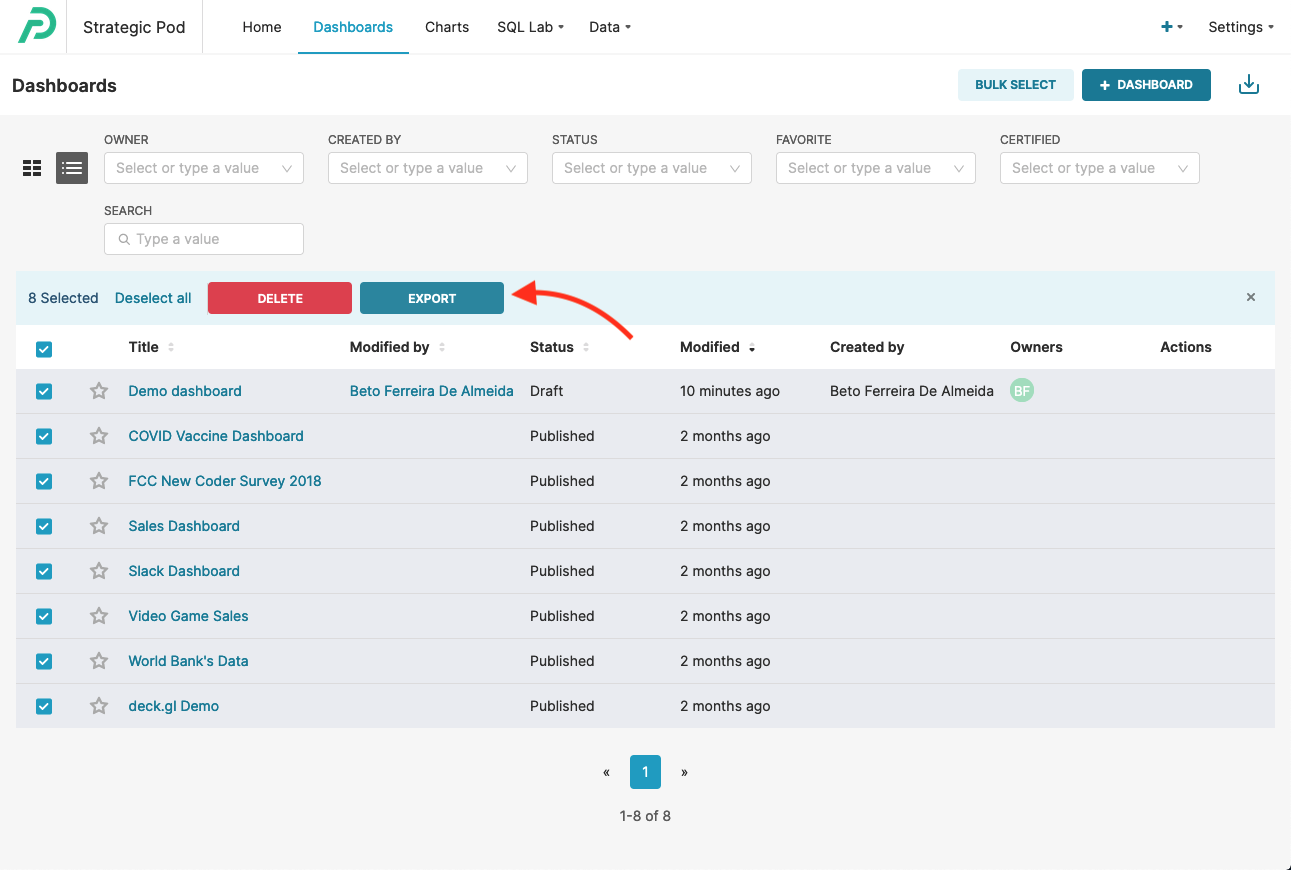Open the Video Game Sales dashboard link

188,616
